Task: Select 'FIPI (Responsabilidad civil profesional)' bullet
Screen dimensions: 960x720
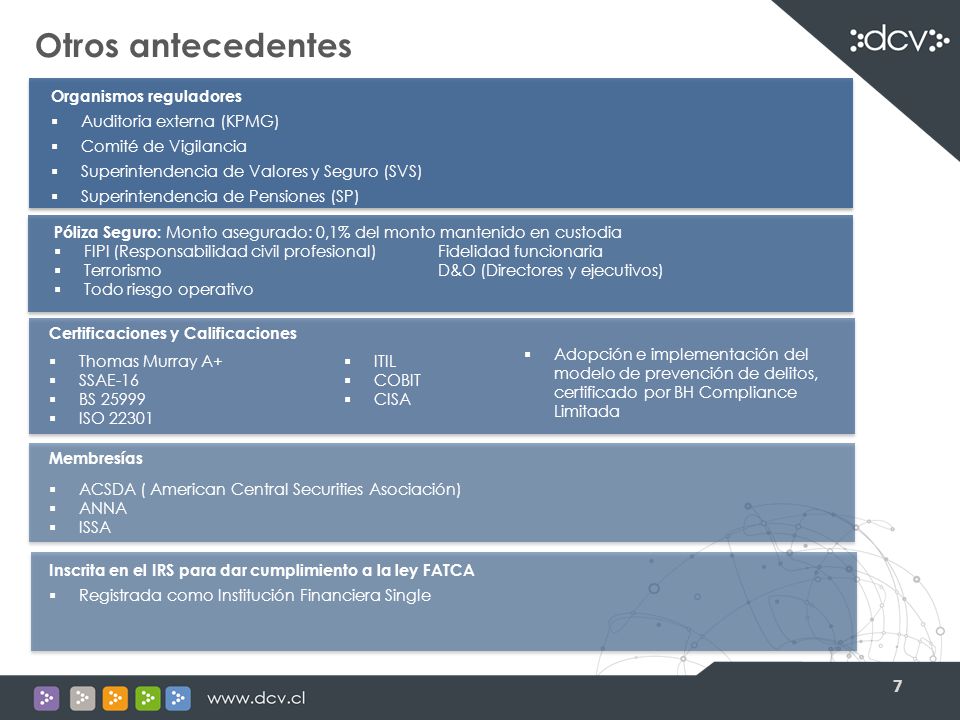Action: 230,251
